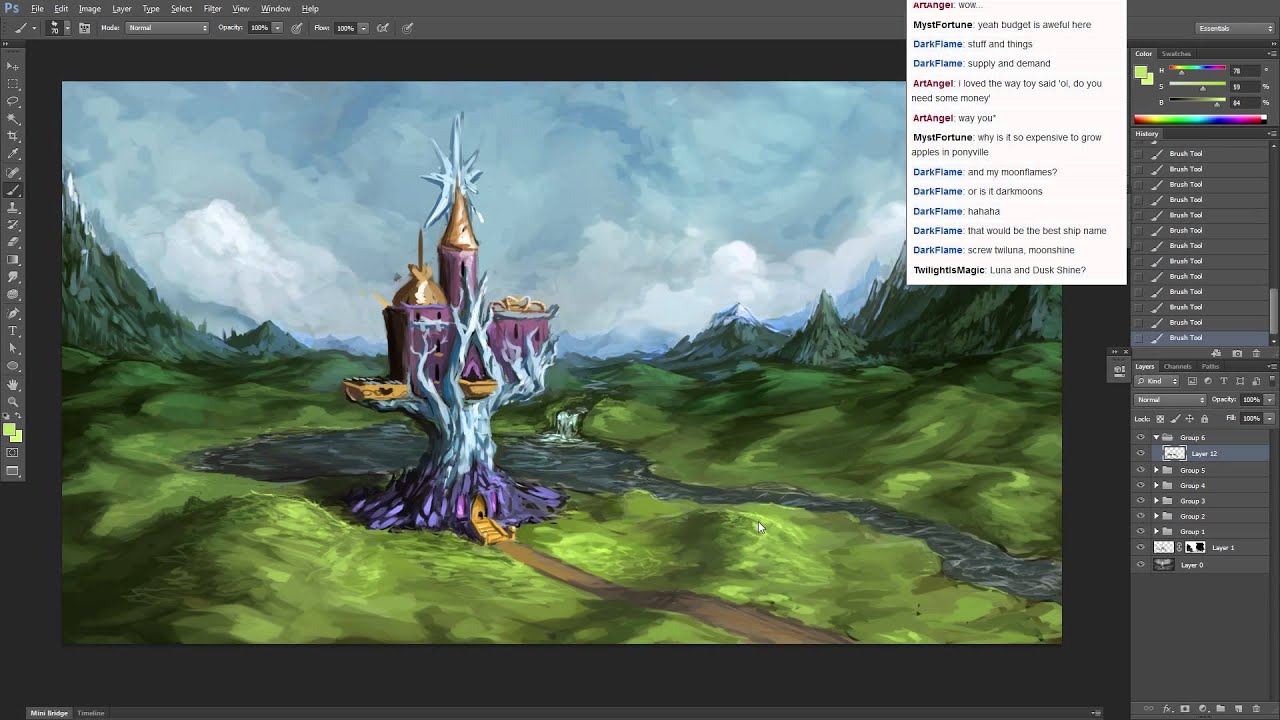This screenshot has width=1280, height=720.
Task: Select the Eyedropper tool
Action: [x=13, y=154]
